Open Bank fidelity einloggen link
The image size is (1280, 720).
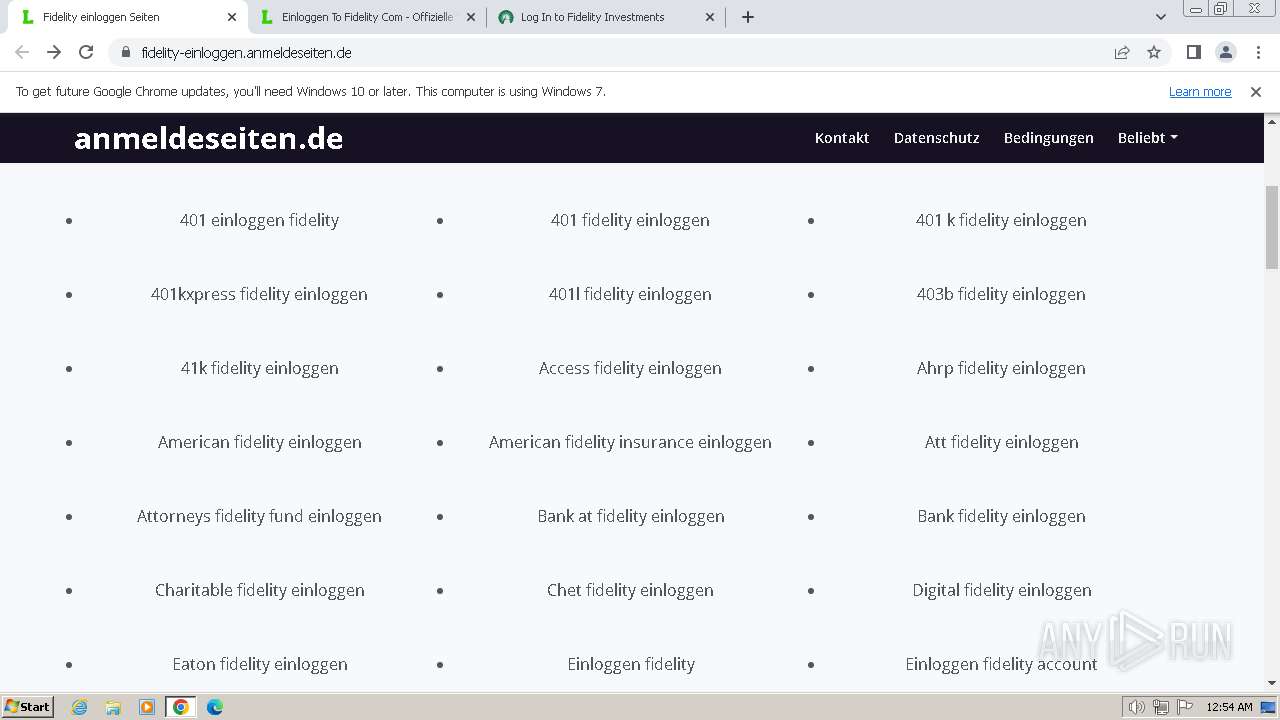click(x=1001, y=516)
